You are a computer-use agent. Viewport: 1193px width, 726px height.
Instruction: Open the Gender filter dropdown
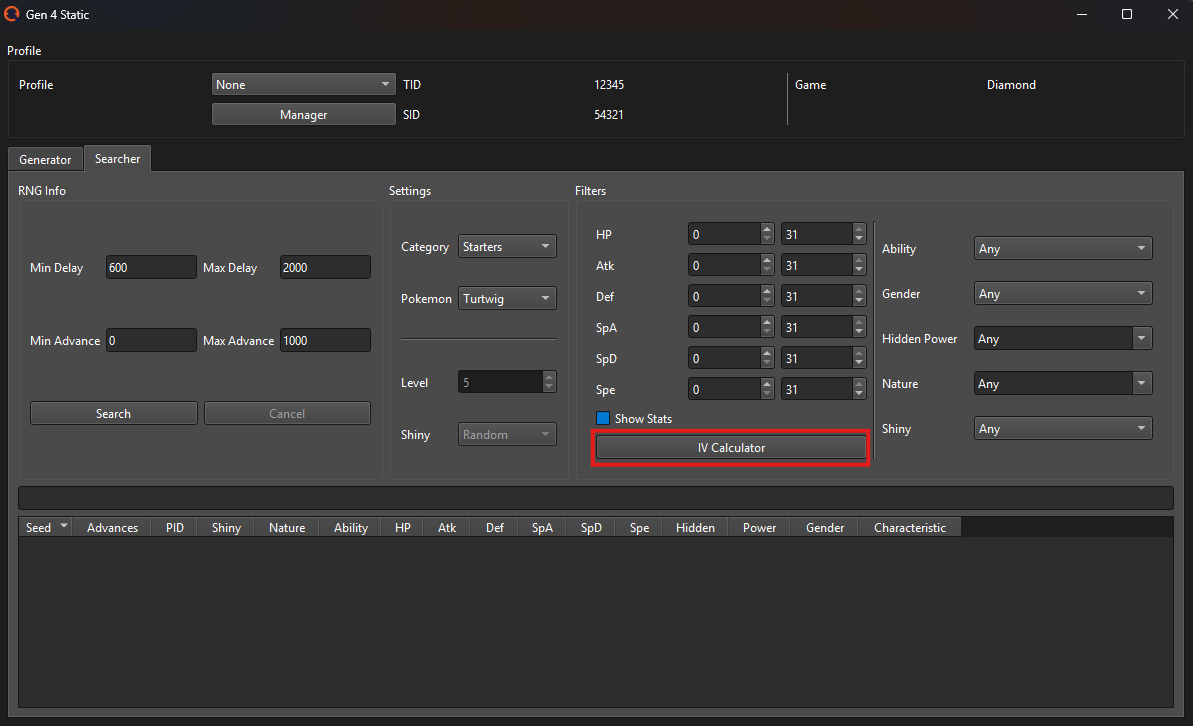(x=1063, y=294)
